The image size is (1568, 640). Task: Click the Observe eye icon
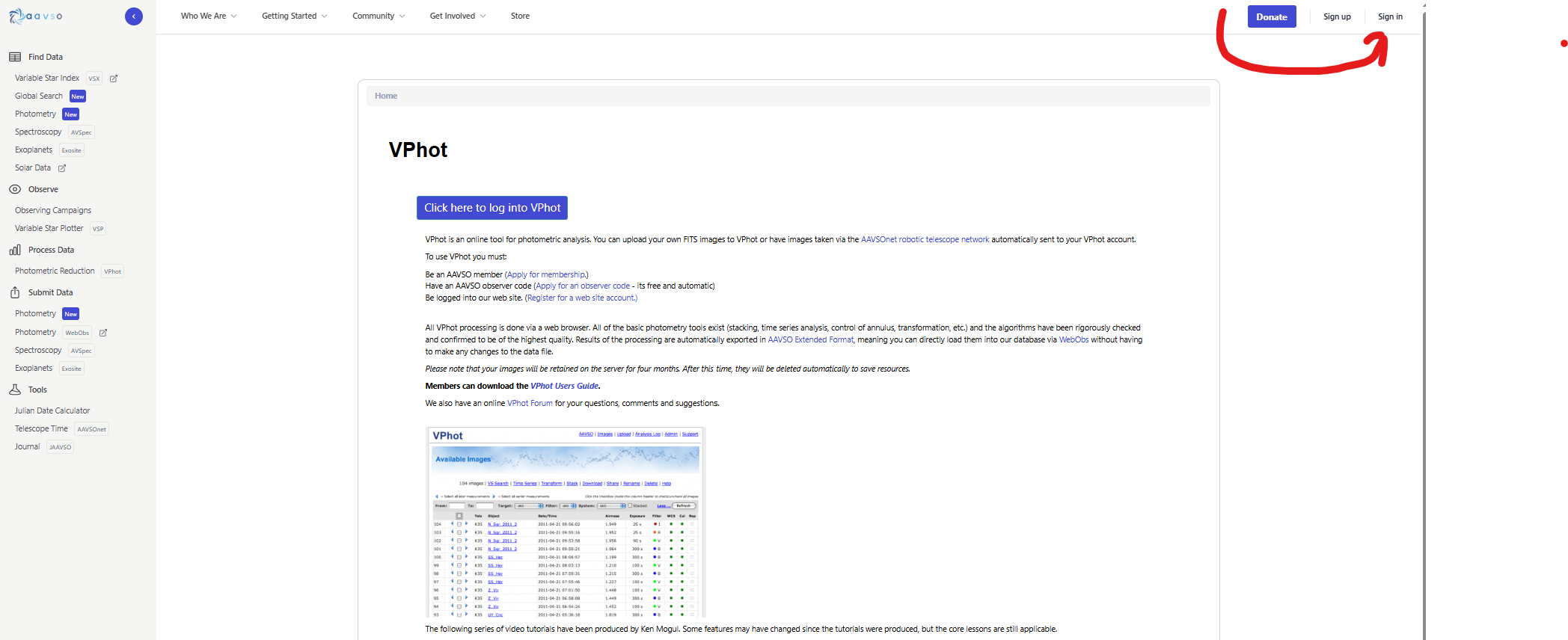(x=15, y=189)
